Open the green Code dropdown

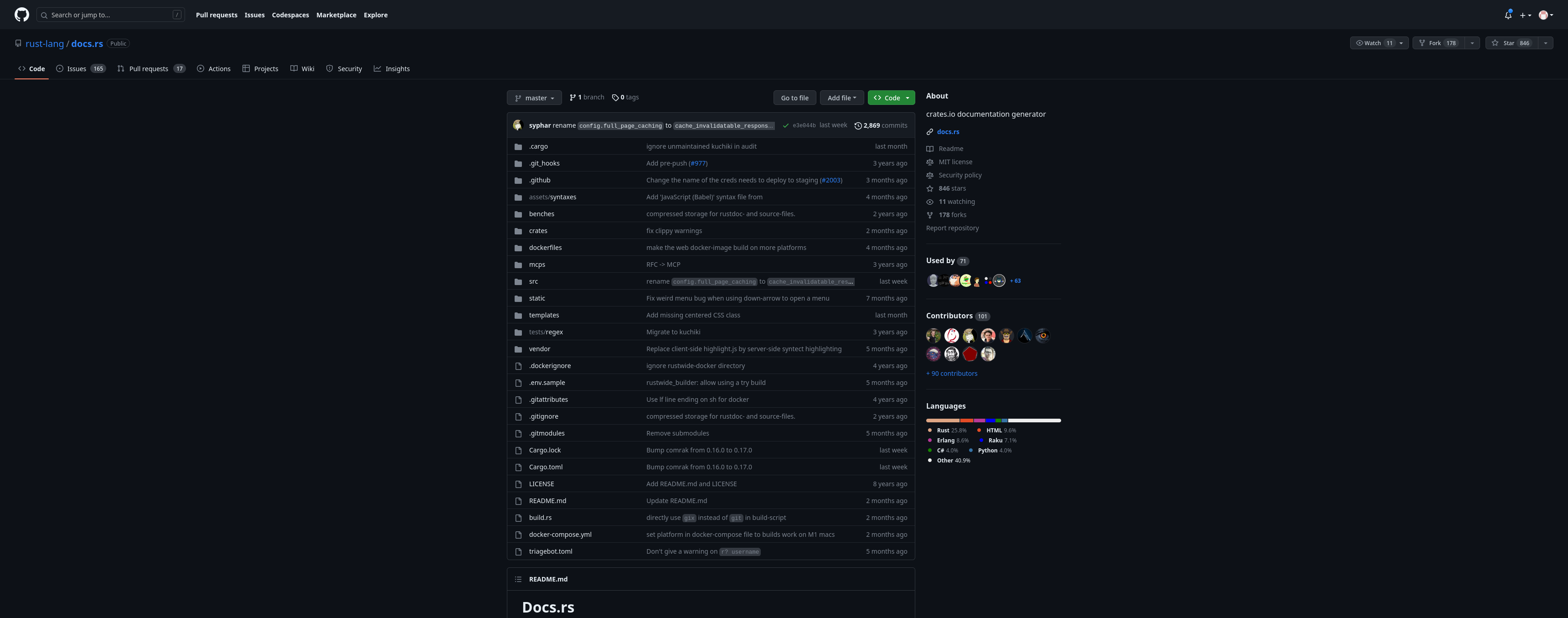click(x=891, y=98)
